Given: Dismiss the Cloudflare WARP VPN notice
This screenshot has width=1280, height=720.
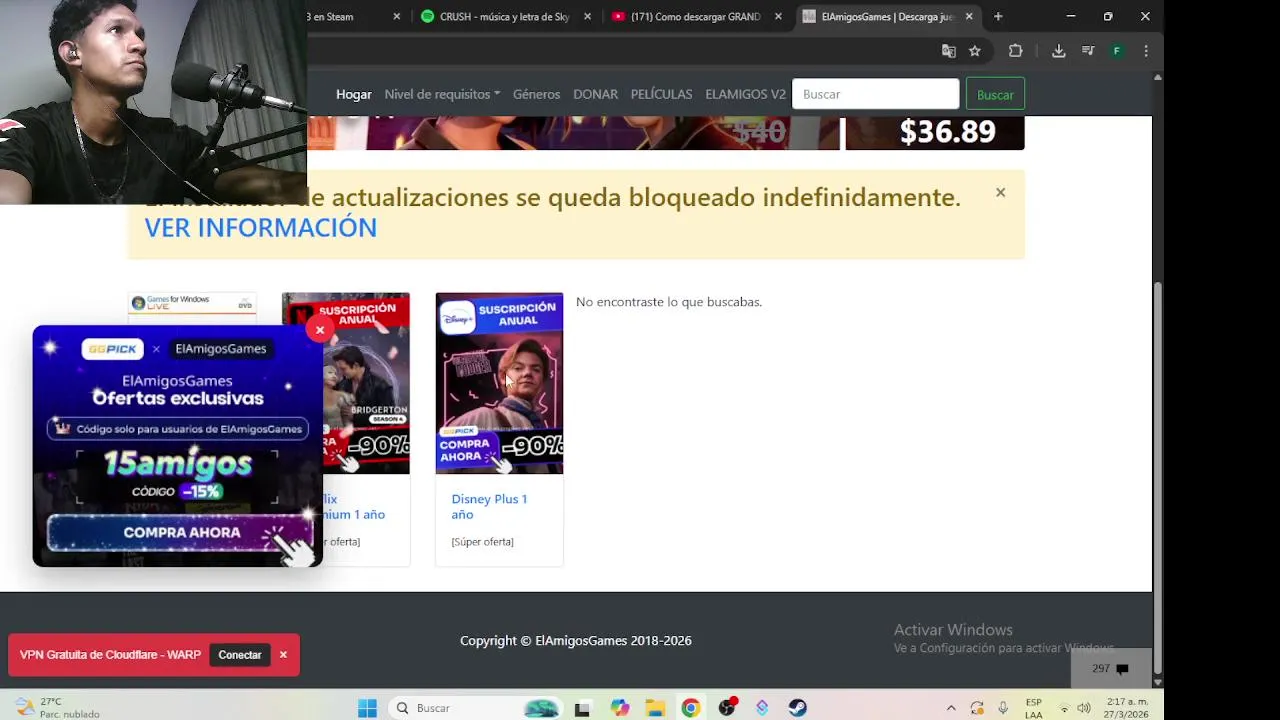Looking at the screenshot, I should coord(283,655).
